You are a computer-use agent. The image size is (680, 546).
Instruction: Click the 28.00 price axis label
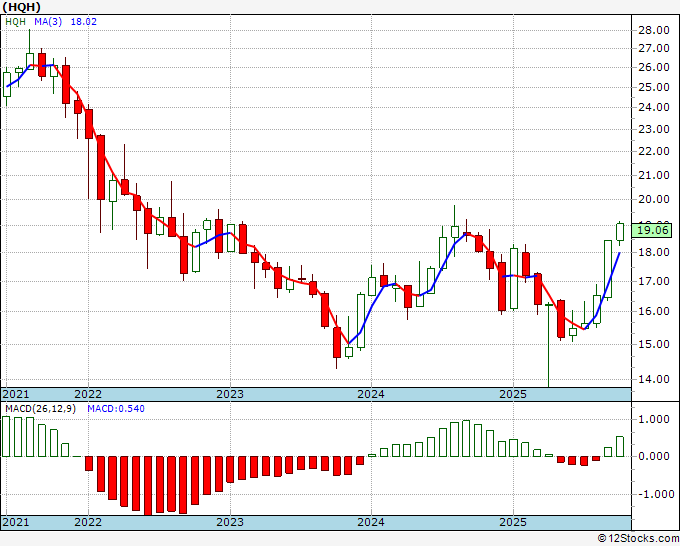pos(654,30)
